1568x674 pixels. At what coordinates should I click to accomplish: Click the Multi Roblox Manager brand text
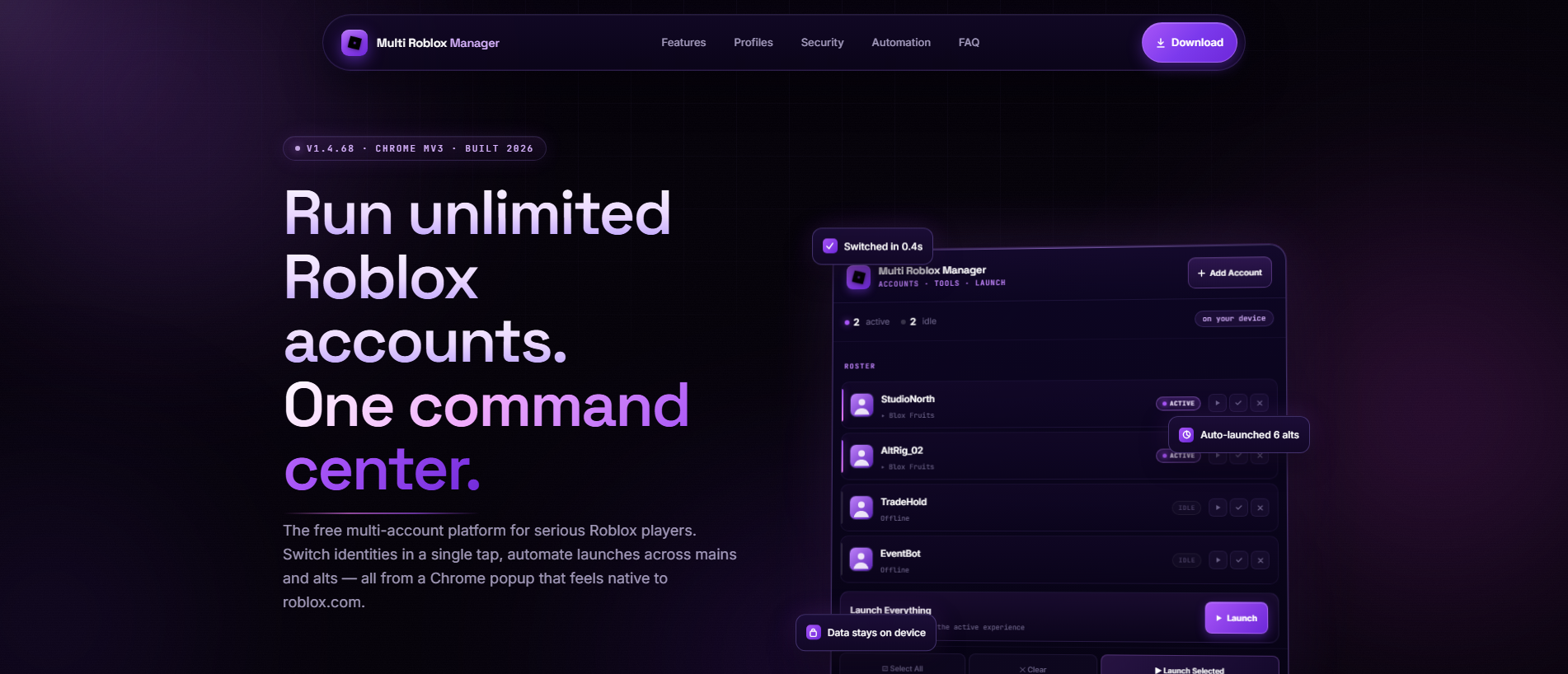click(438, 43)
